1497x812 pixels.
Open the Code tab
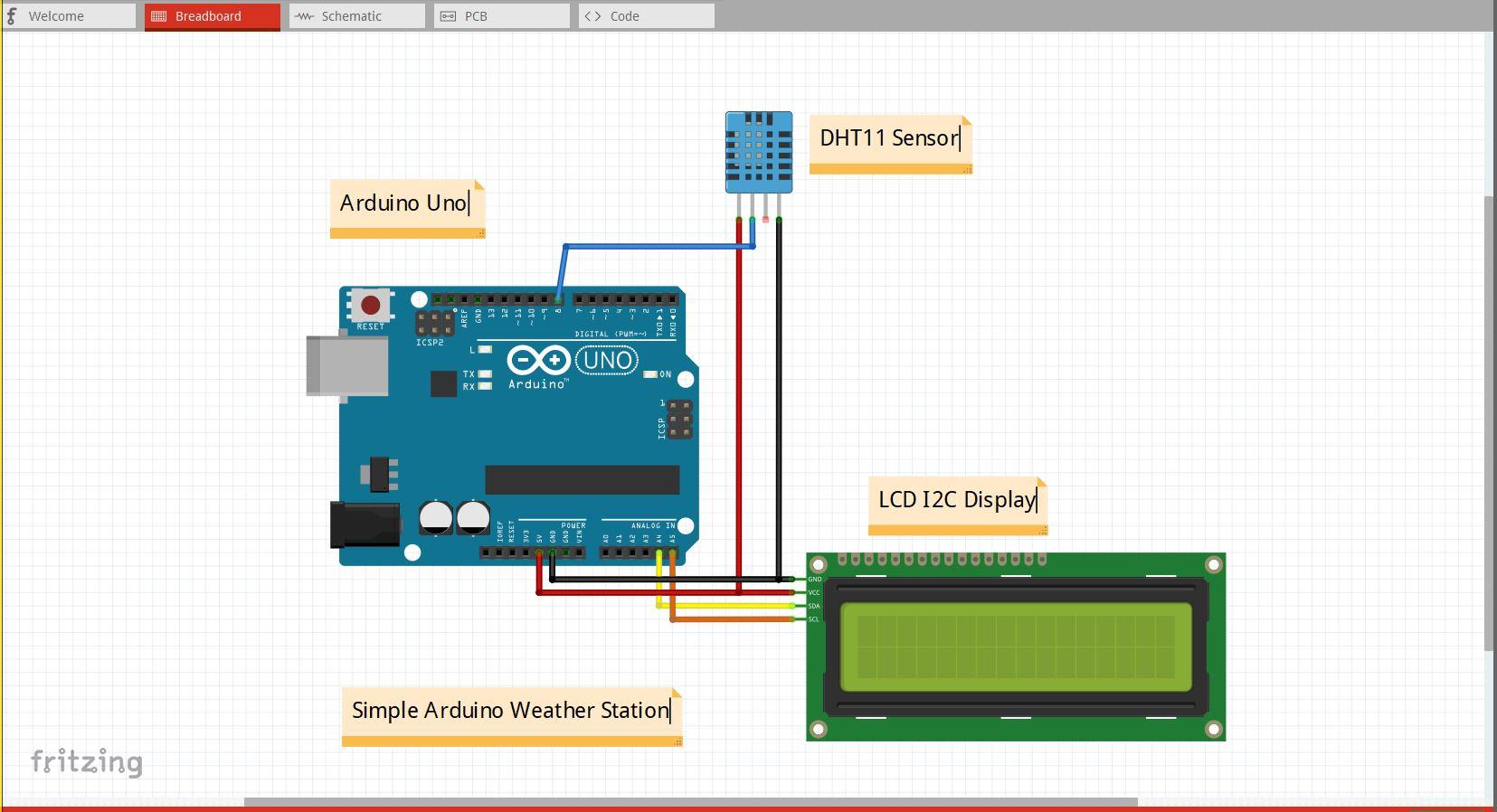647,16
